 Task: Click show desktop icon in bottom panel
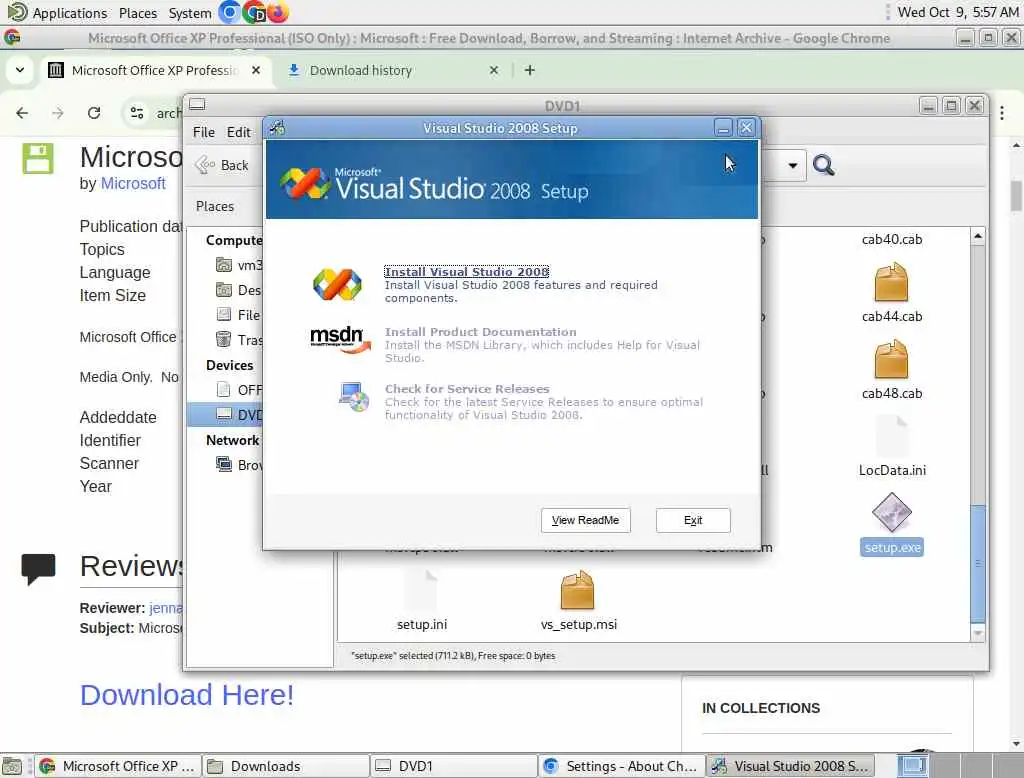click(x=12, y=766)
